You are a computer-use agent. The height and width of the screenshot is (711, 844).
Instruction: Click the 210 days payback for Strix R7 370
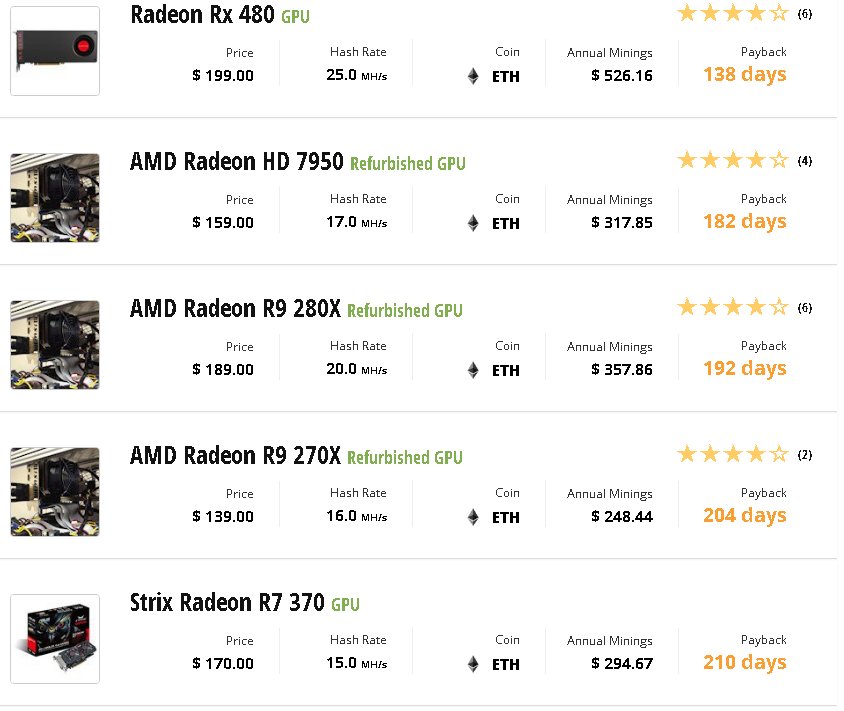[744, 663]
